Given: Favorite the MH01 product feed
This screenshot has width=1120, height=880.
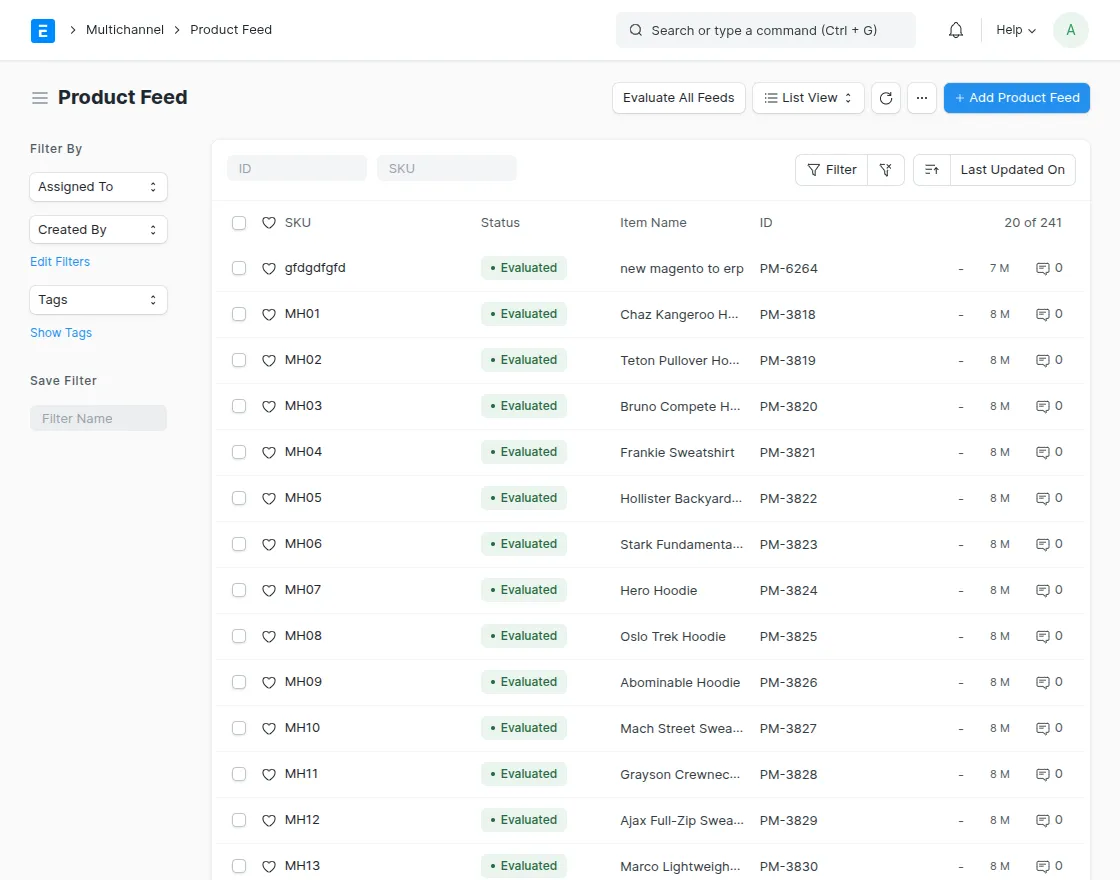Looking at the screenshot, I should point(268,313).
